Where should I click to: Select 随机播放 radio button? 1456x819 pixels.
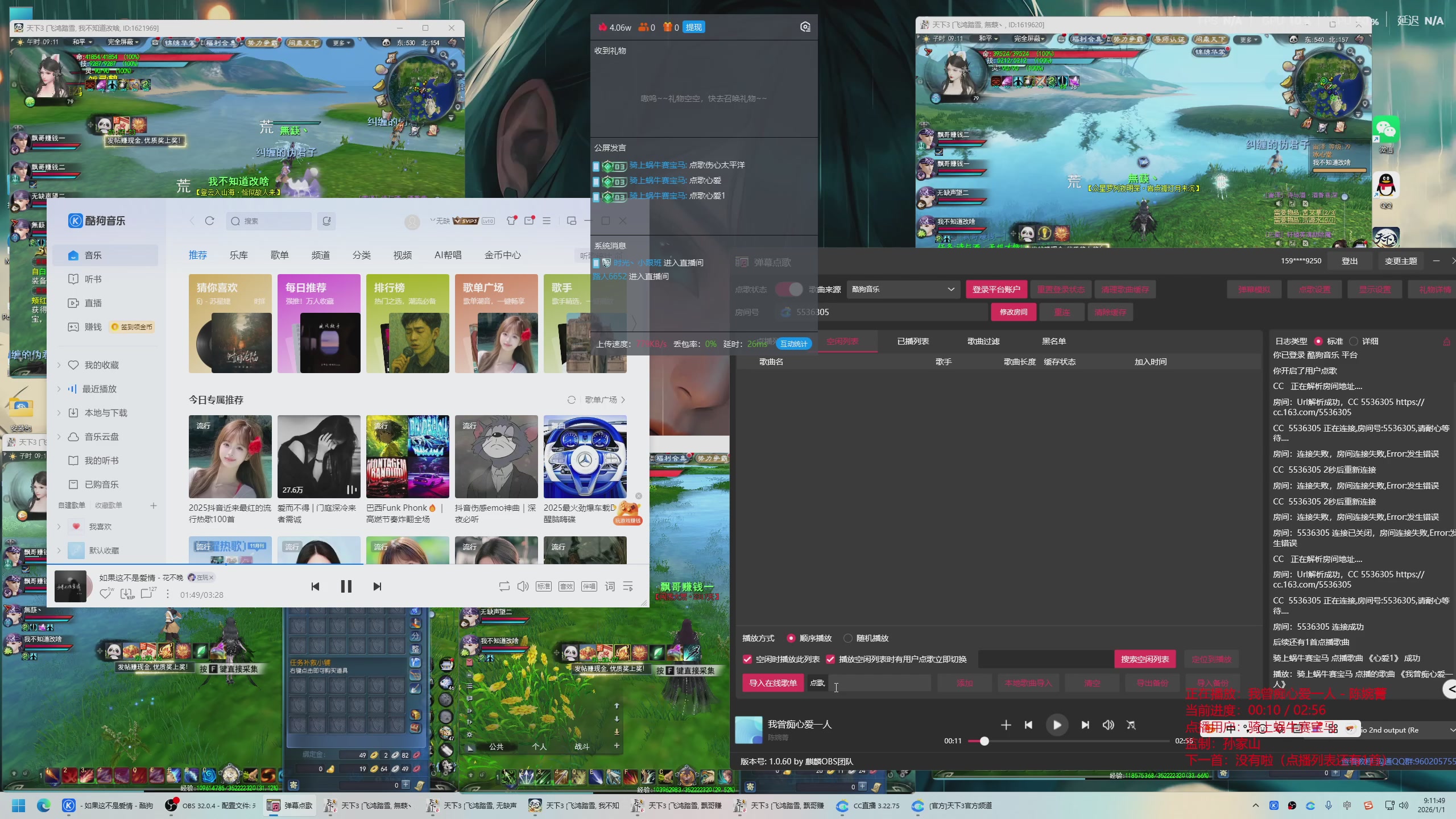click(x=848, y=638)
